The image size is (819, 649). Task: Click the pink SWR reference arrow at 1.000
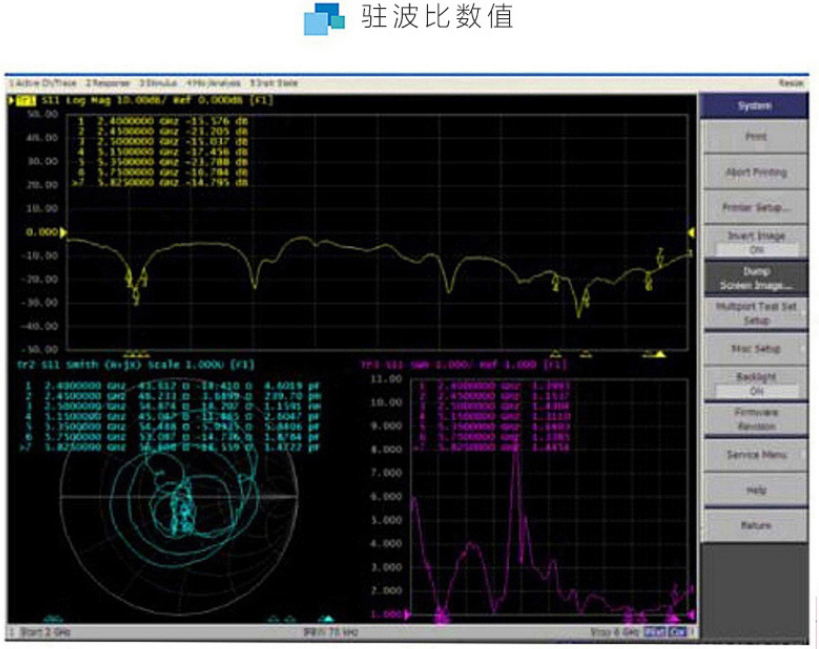click(407, 615)
